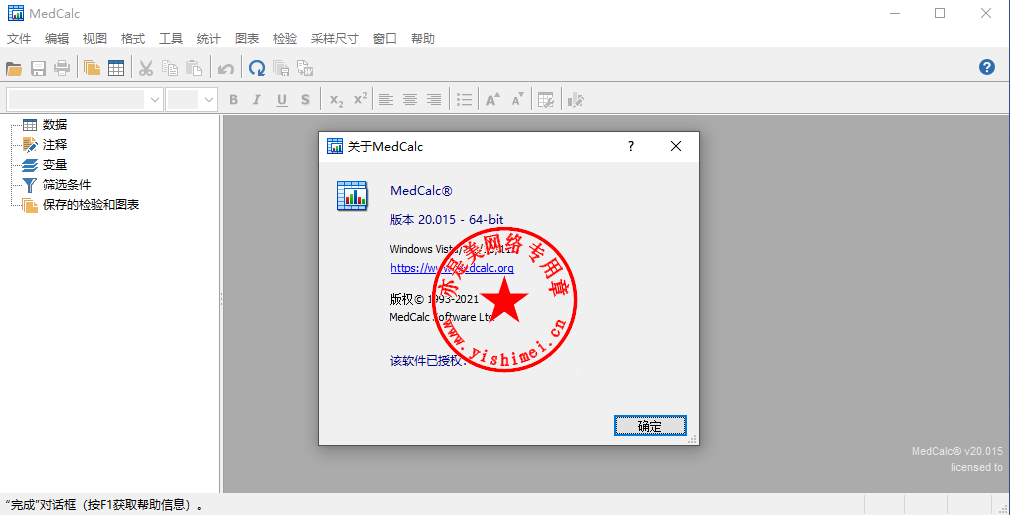Screen dimensions: 1010x515
Task: Select 保存的检验和图表 tree item
Action: 91,205
